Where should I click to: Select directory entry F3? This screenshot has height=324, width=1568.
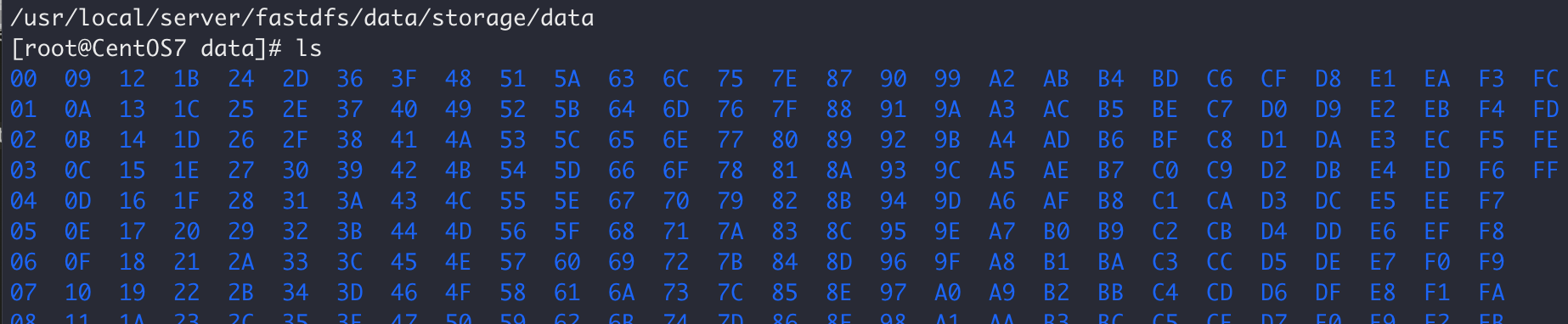[x=1492, y=79]
